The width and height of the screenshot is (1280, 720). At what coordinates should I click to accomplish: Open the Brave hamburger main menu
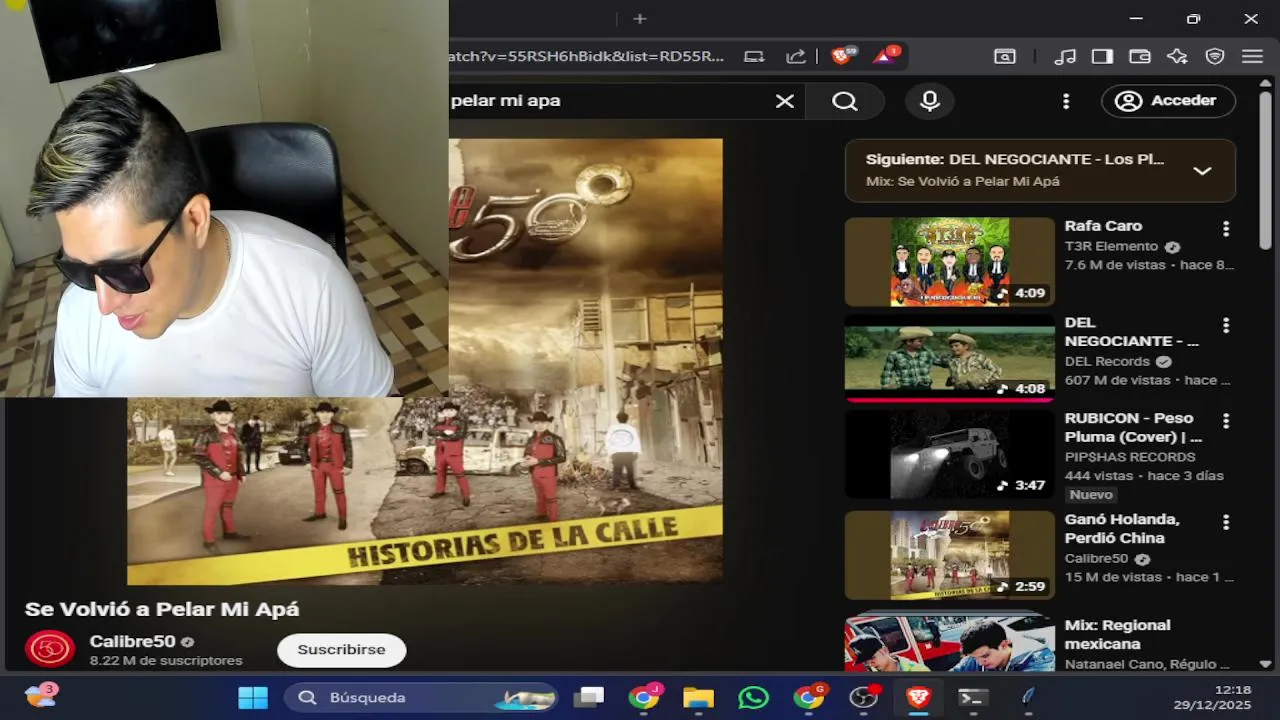[1252, 57]
